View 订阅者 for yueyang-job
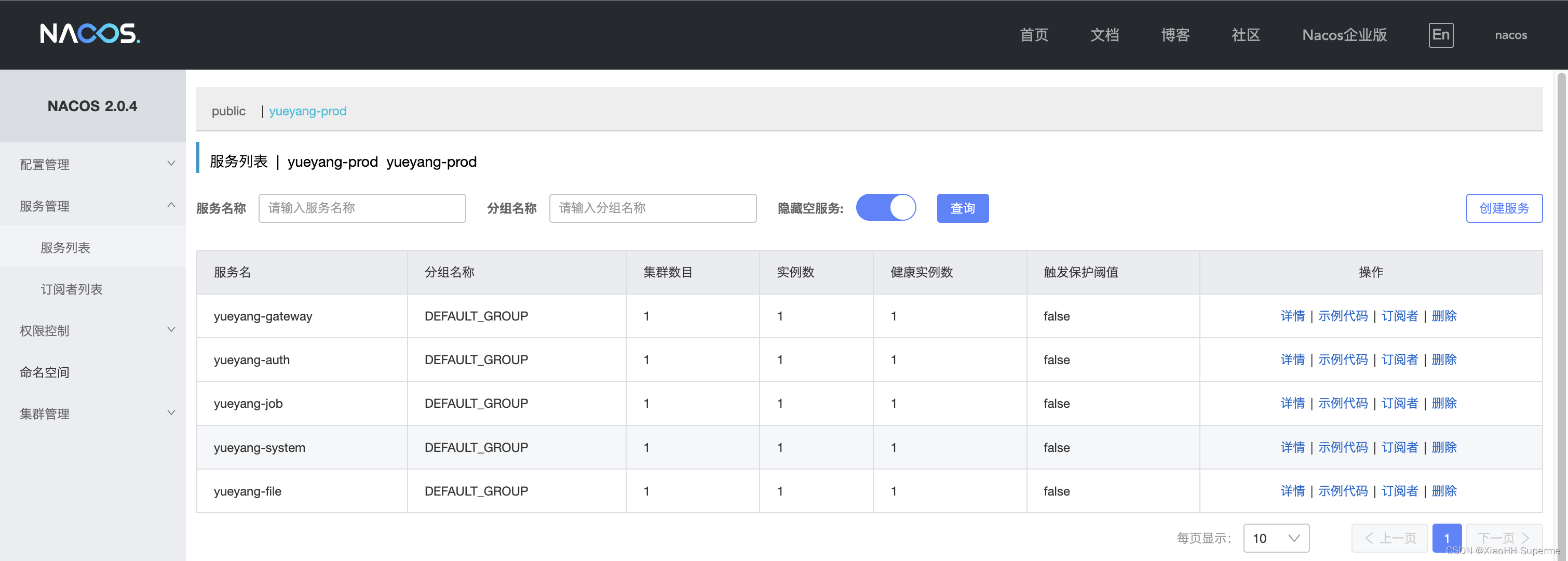The height and width of the screenshot is (561, 1568). pos(1399,403)
